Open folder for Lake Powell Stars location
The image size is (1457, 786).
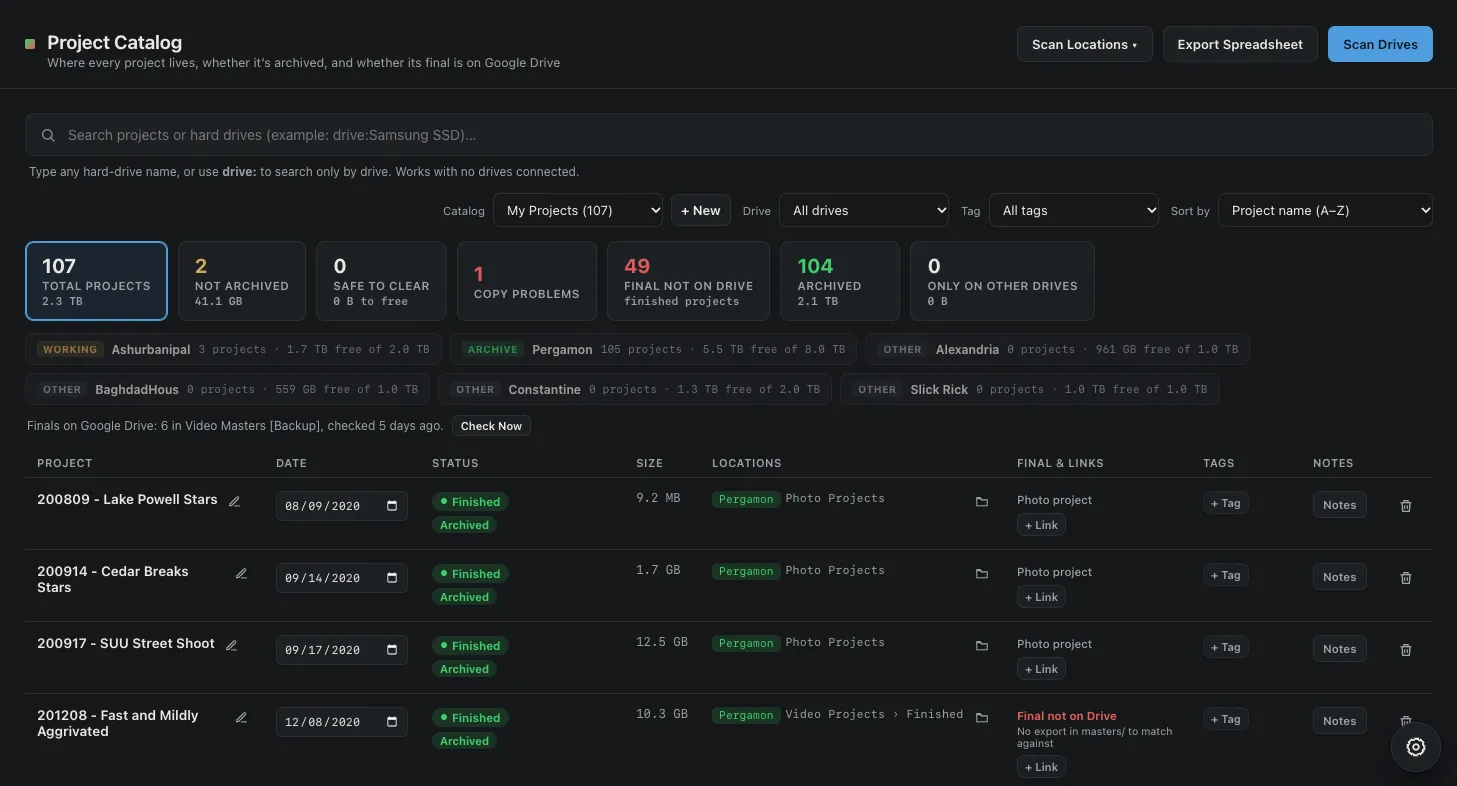(x=982, y=502)
